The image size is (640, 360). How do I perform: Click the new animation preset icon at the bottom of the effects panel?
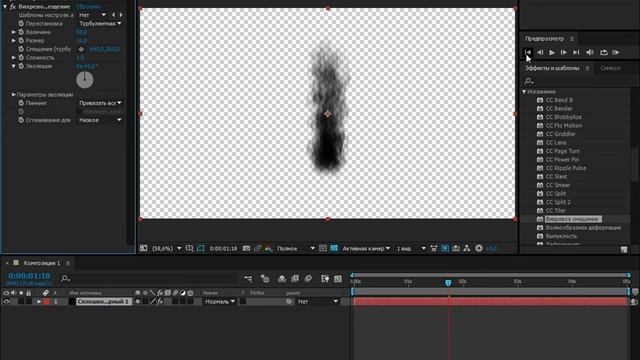(624, 249)
